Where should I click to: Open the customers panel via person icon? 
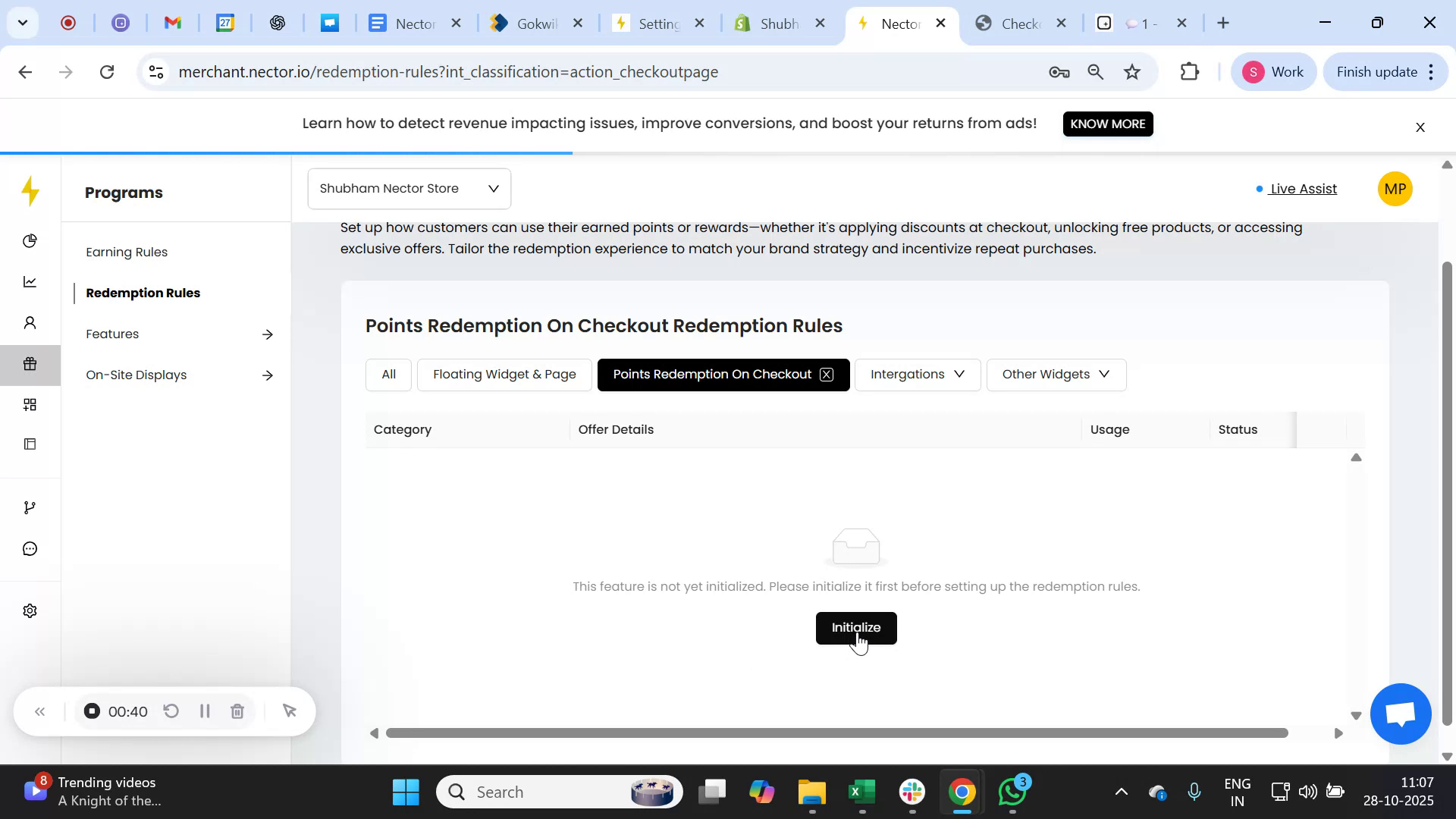click(30, 322)
